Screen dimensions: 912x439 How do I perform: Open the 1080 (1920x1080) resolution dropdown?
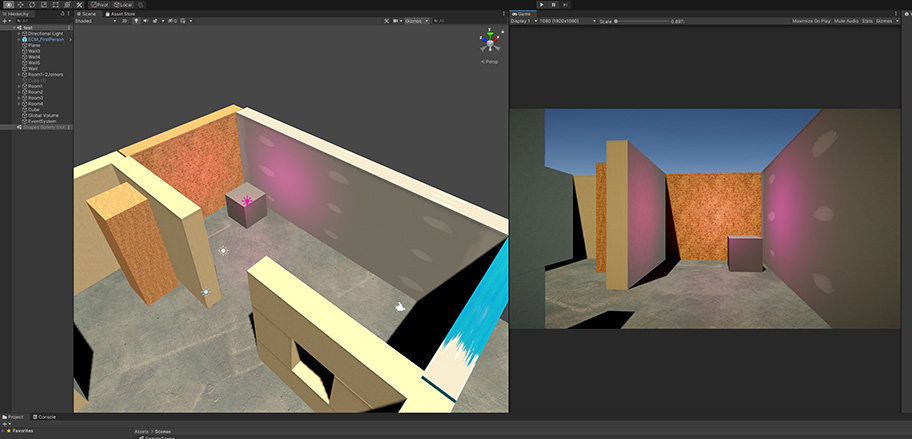click(568, 21)
